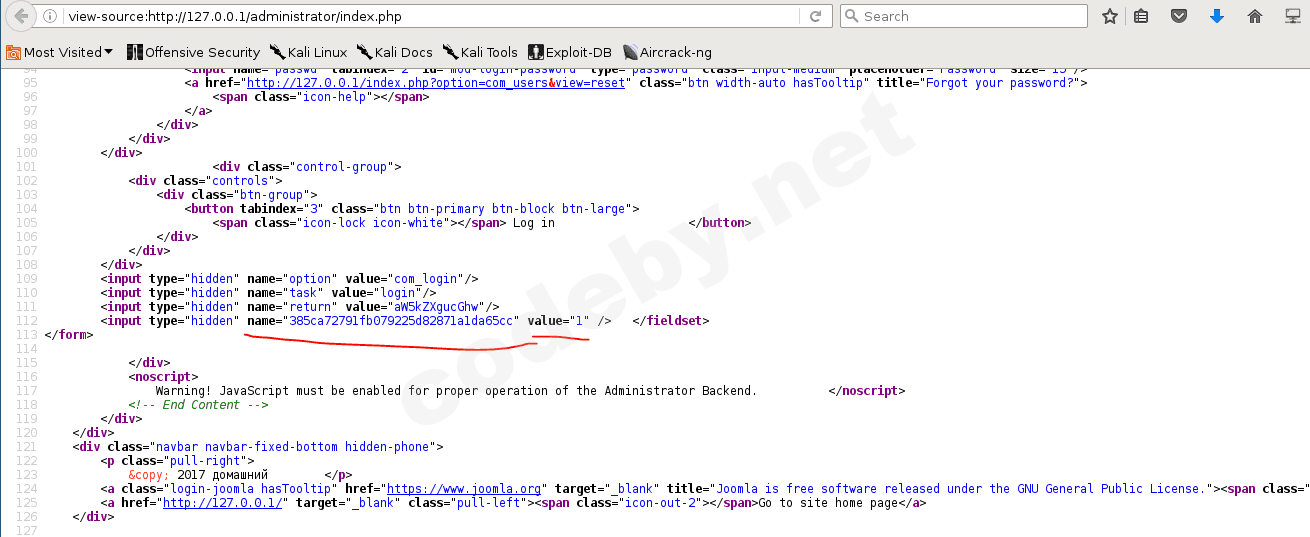Open the Kali Linux bookmark
Image resolution: width=1310 pixels, height=537 pixels.
pos(307,52)
